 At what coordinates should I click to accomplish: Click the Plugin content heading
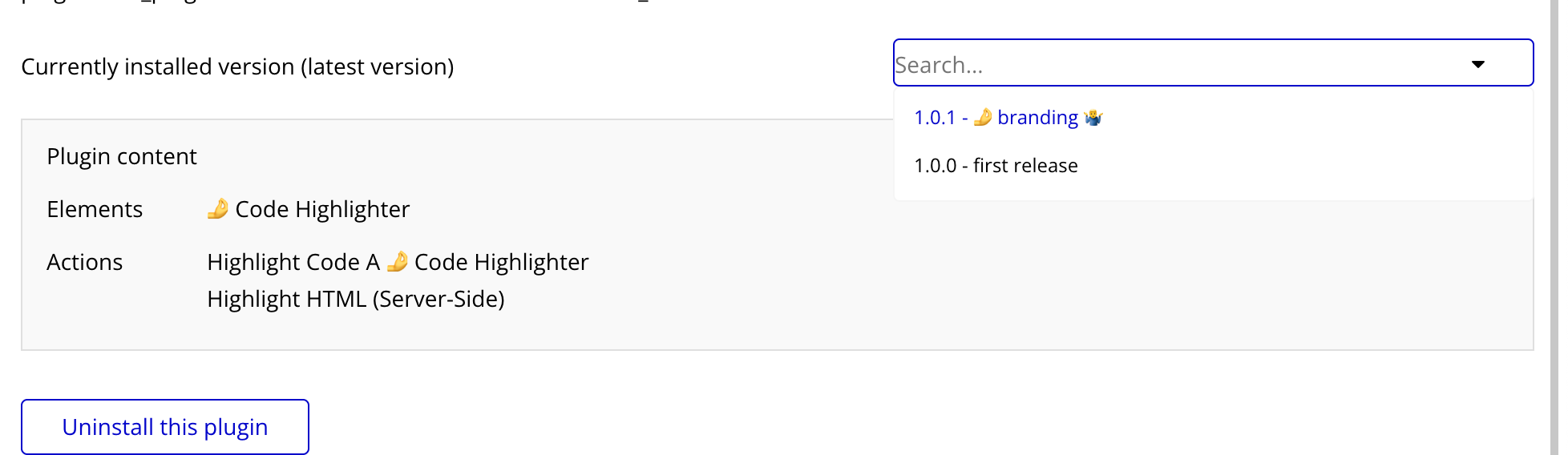(122, 156)
